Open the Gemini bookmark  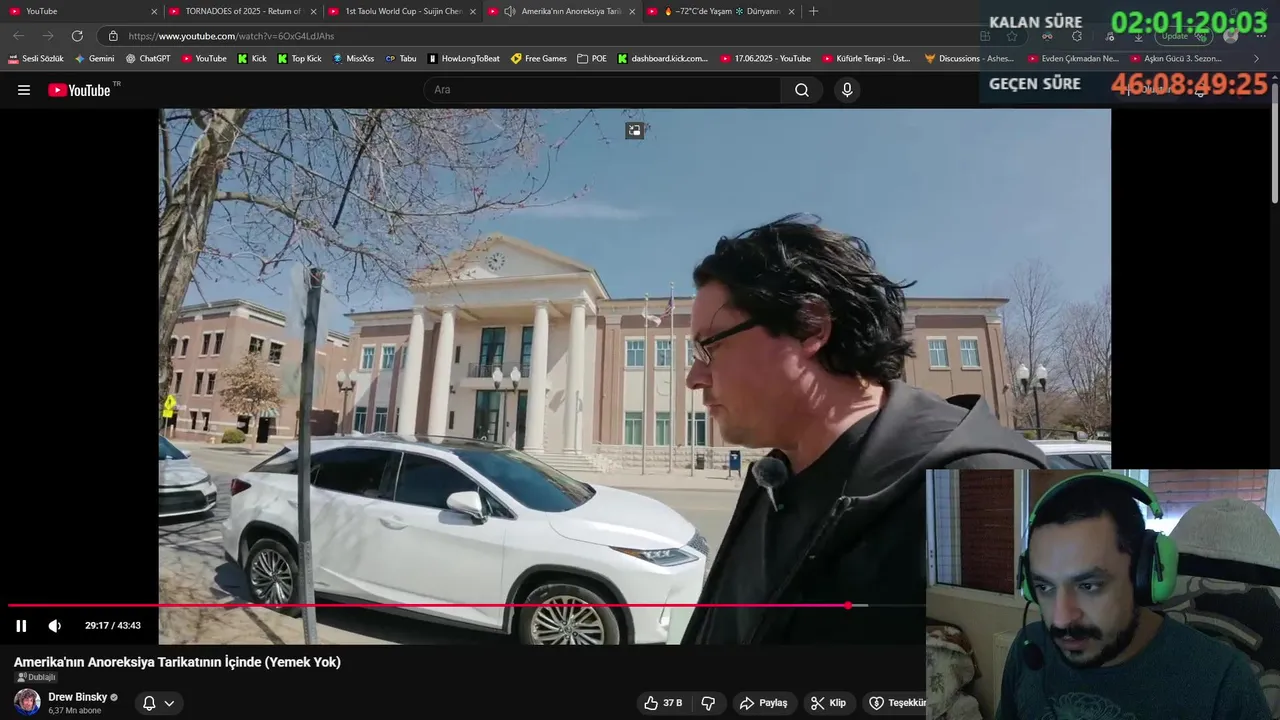94,58
